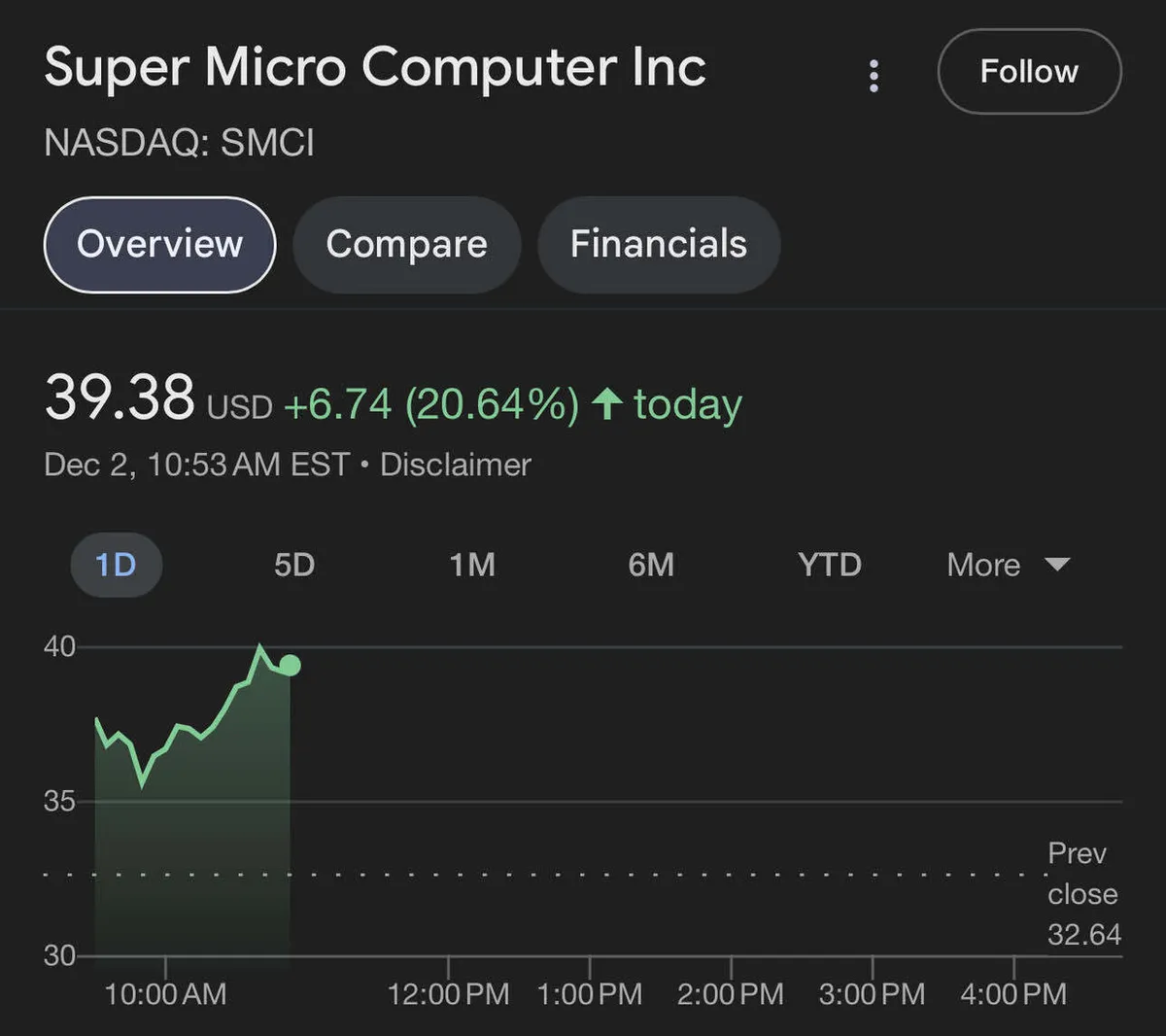
Task: Follow Super Micro Computer stock
Action: (x=1029, y=72)
